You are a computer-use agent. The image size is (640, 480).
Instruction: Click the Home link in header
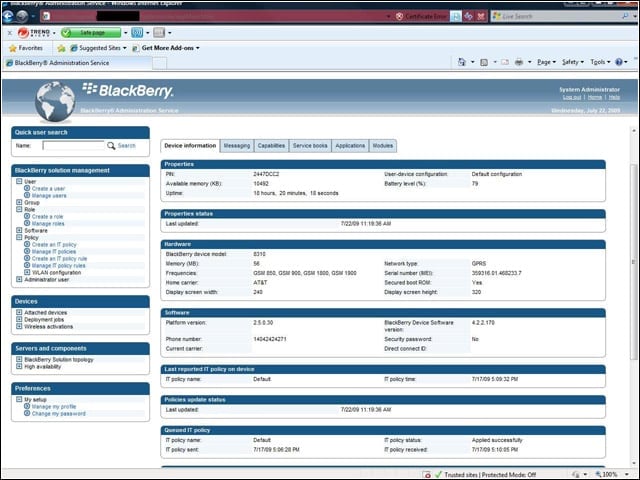(x=595, y=97)
